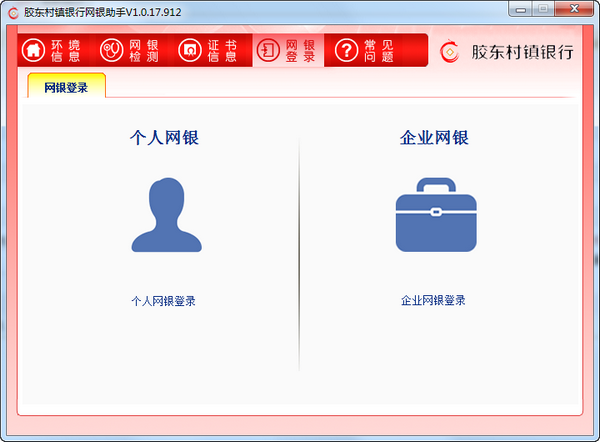Click the question mark icon for 常见问题

click(346, 50)
